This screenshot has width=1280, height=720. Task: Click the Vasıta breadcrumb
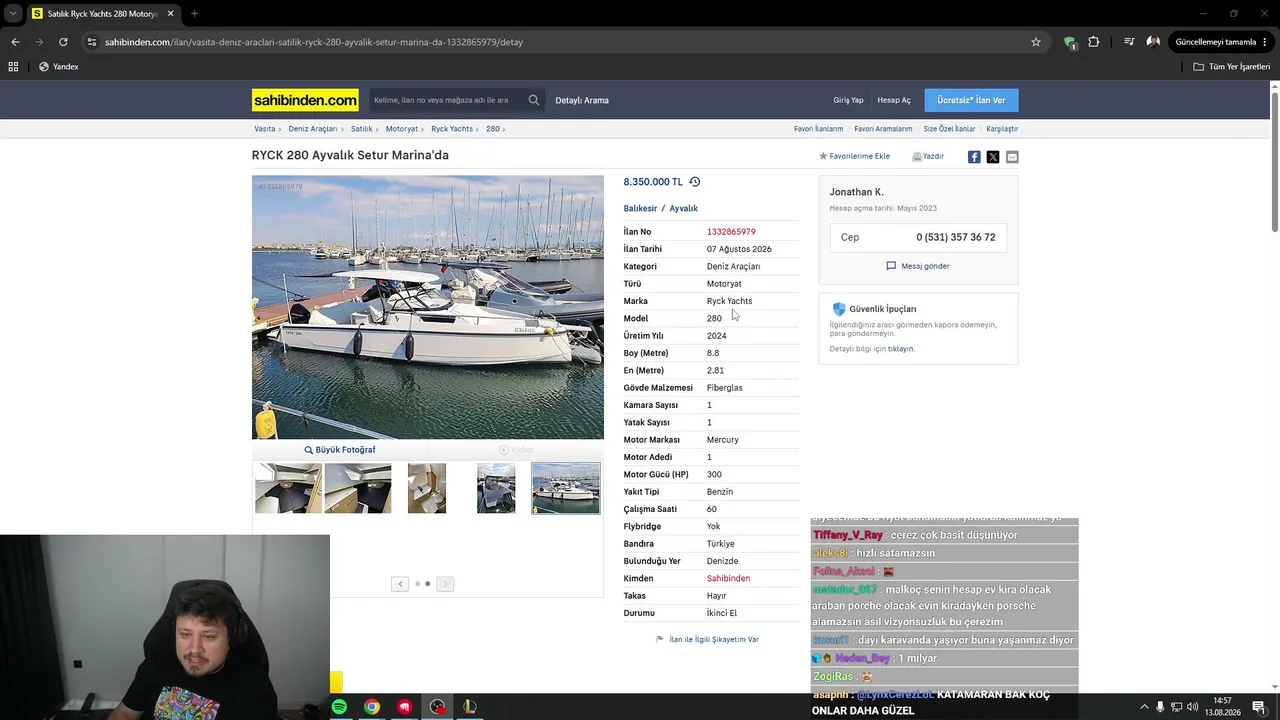264,129
